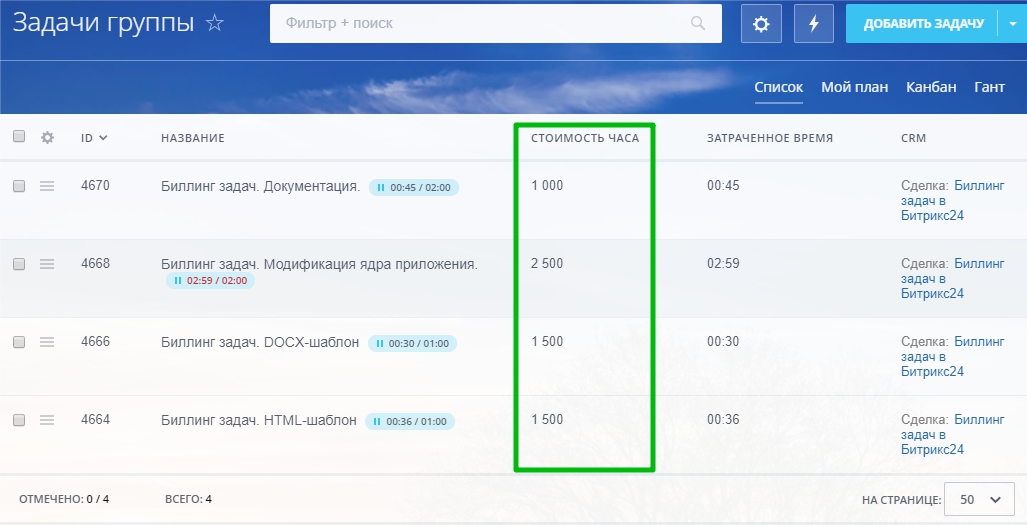Expand the ДОБАВИТЬ ЗАДАЧУ dropdown arrow
This screenshot has width=1027, height=525.
coord(1012,24)
